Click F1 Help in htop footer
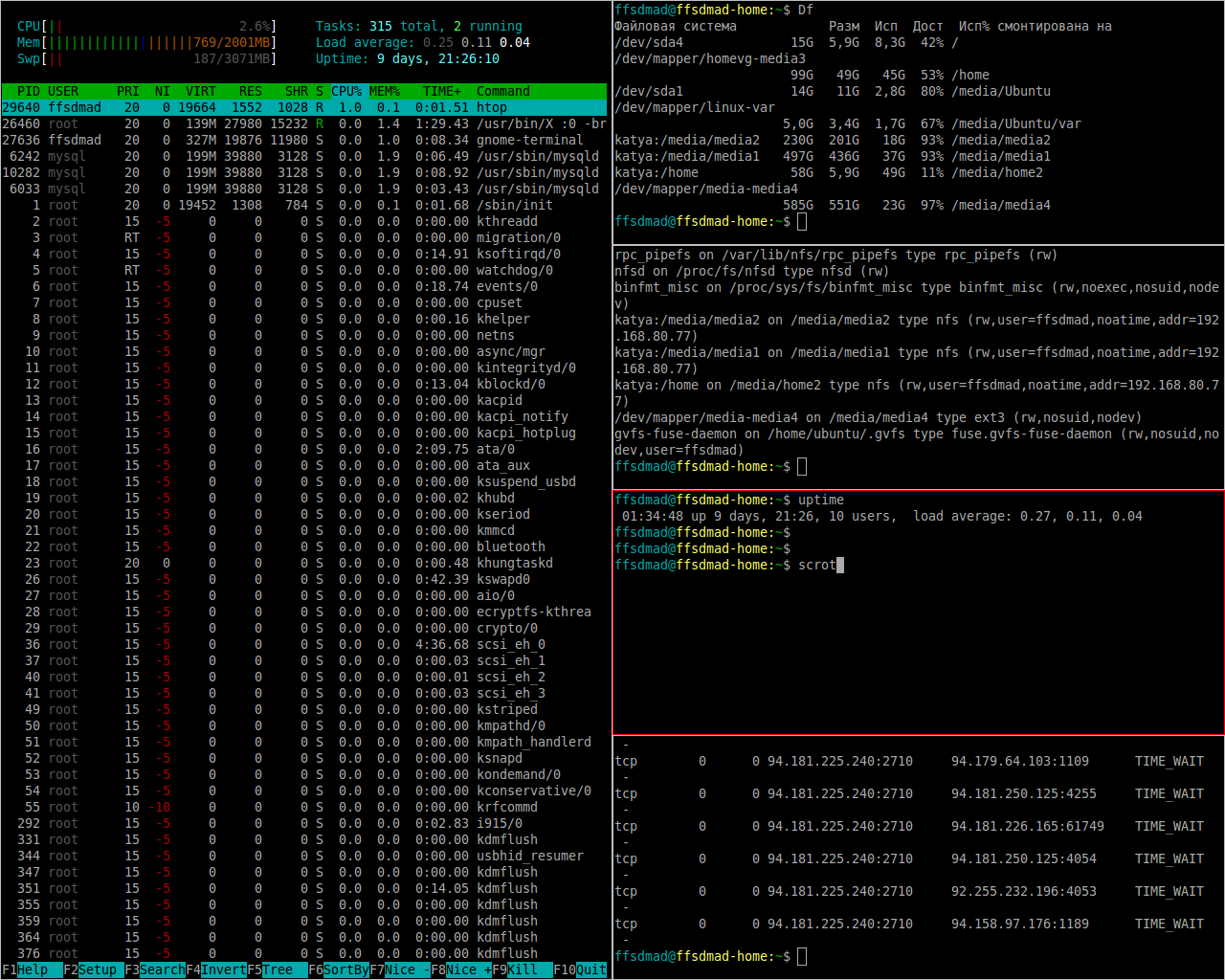The width and height of the screenshot is (1225, 980). [33, 969]
